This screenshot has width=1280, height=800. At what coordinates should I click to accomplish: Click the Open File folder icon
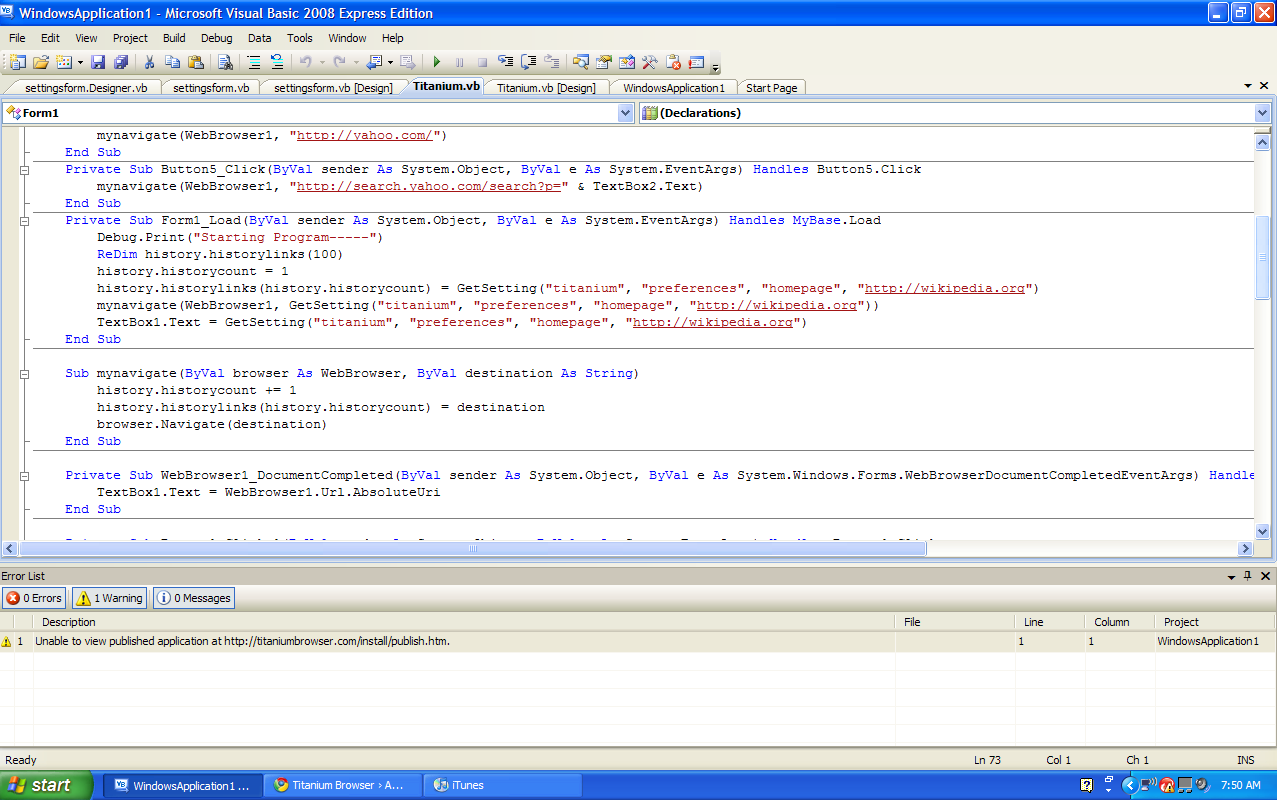(x=41, y=62)
